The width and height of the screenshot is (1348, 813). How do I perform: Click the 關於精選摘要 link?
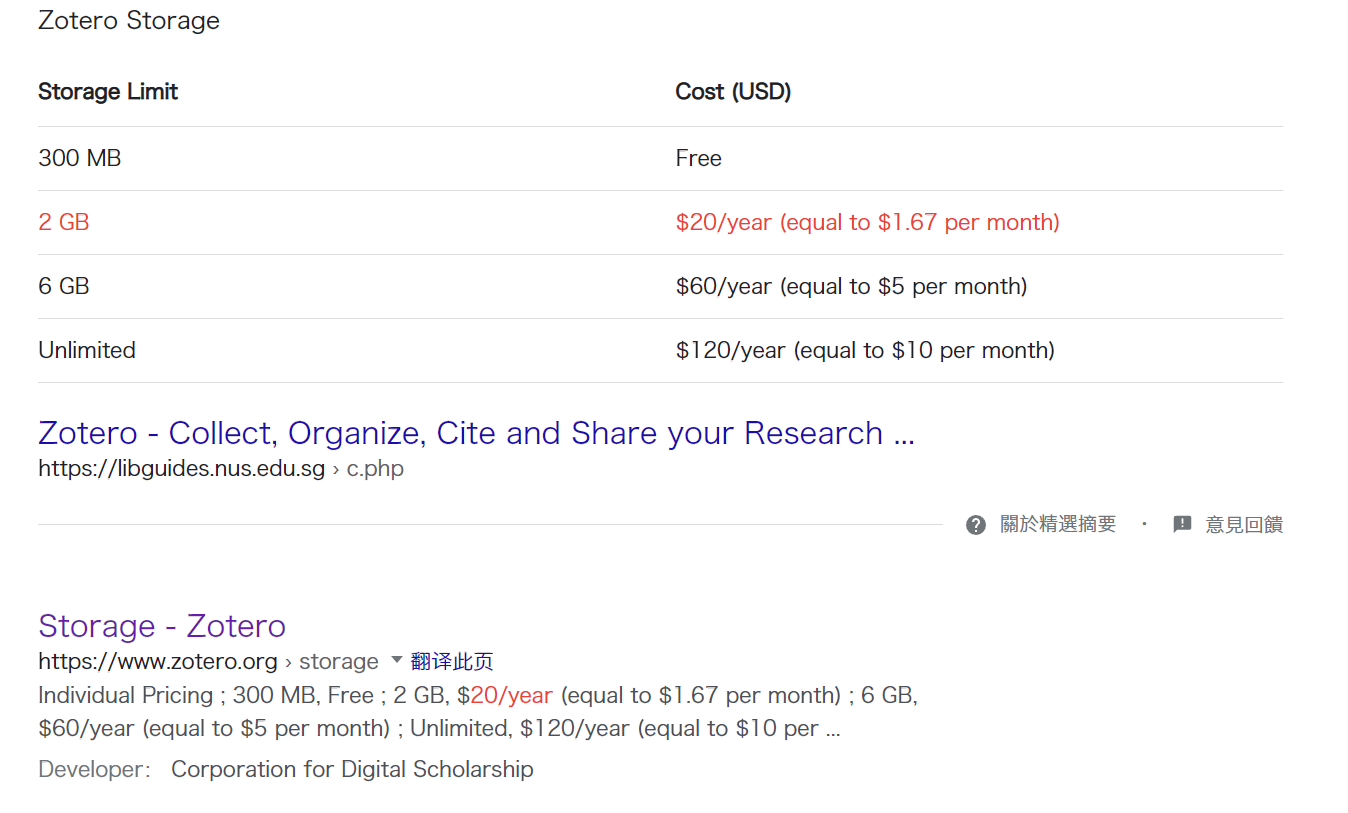click(1058, 525)
